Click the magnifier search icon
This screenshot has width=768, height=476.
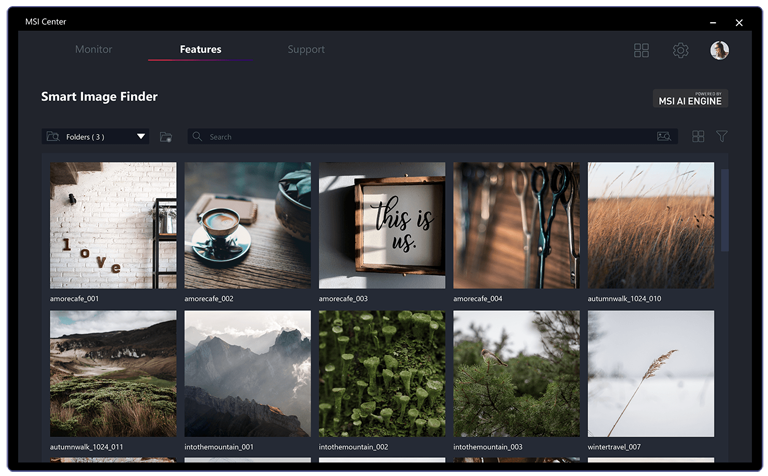click(x=197, y=136)
